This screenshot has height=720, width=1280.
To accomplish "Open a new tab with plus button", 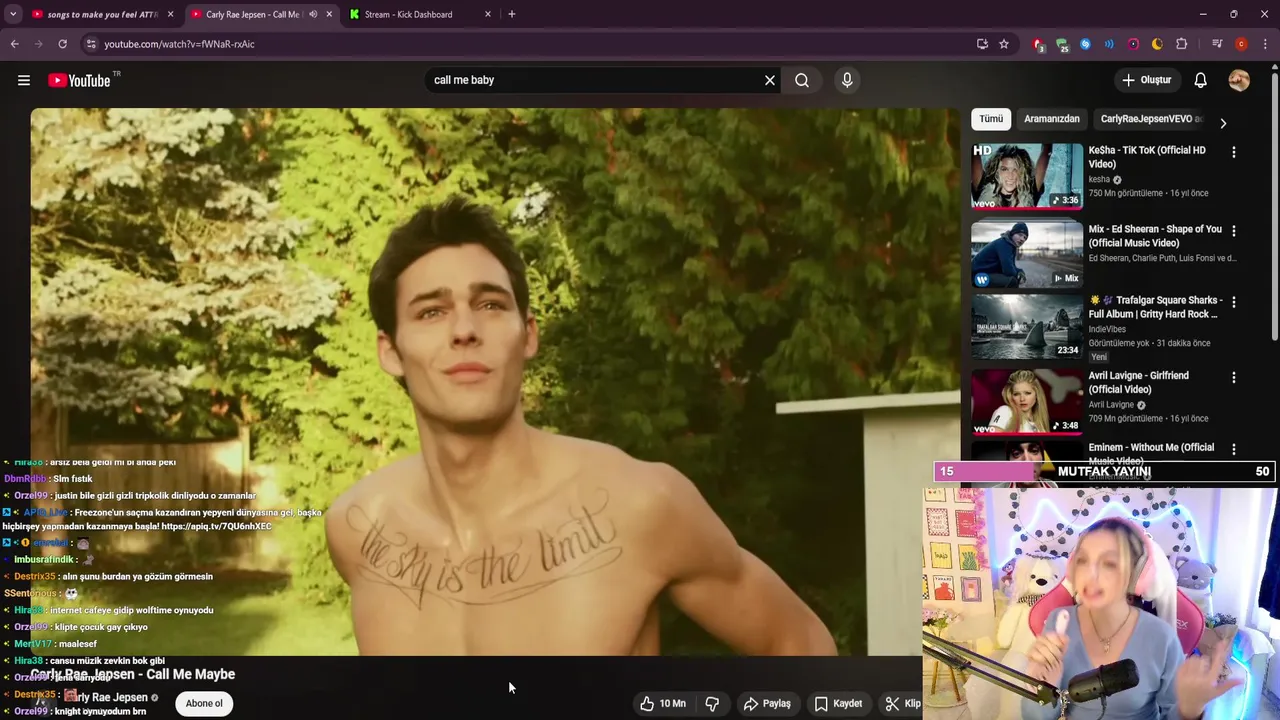I will pos(512,14).
